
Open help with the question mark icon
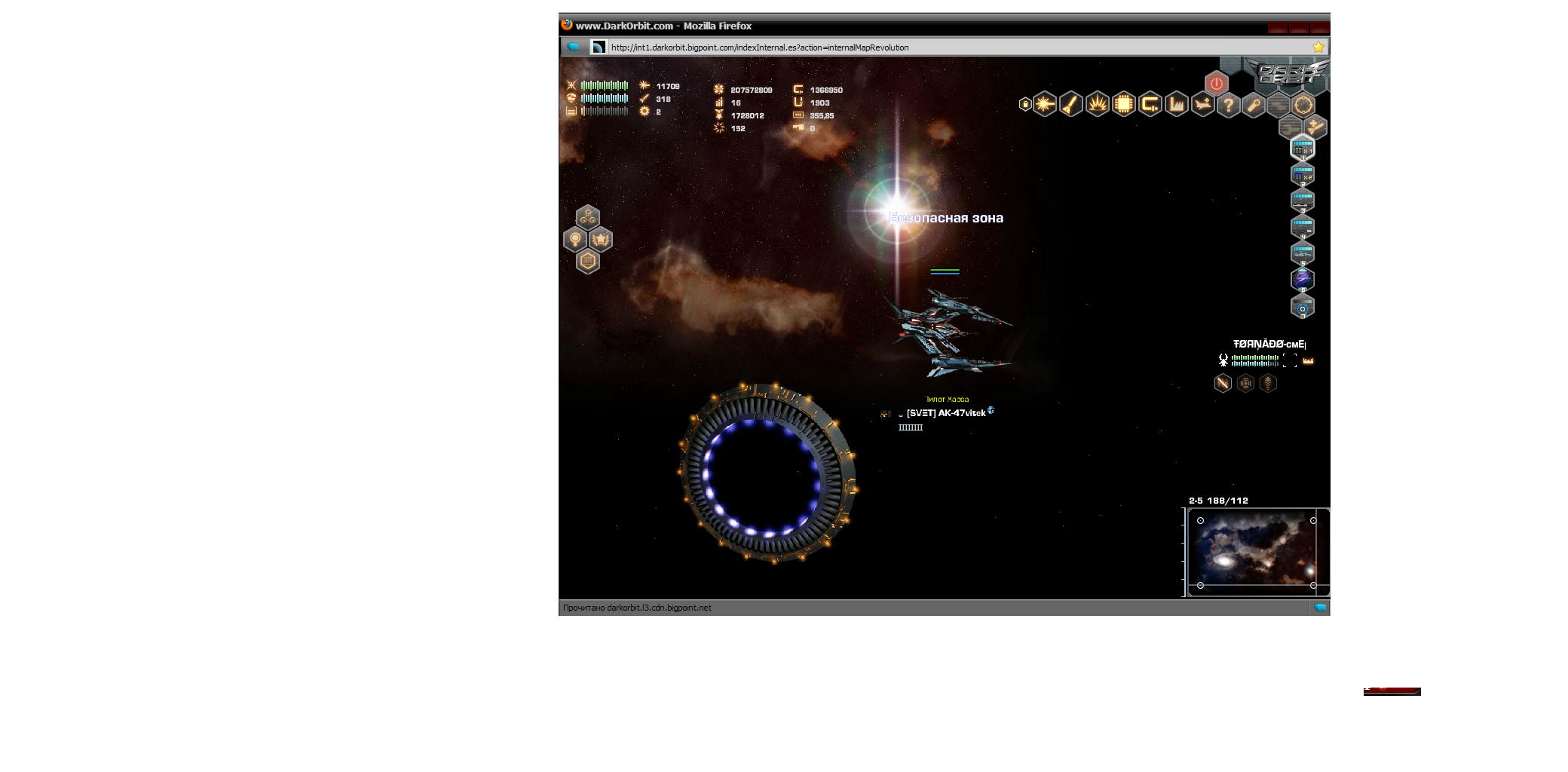click(1229, 105)
